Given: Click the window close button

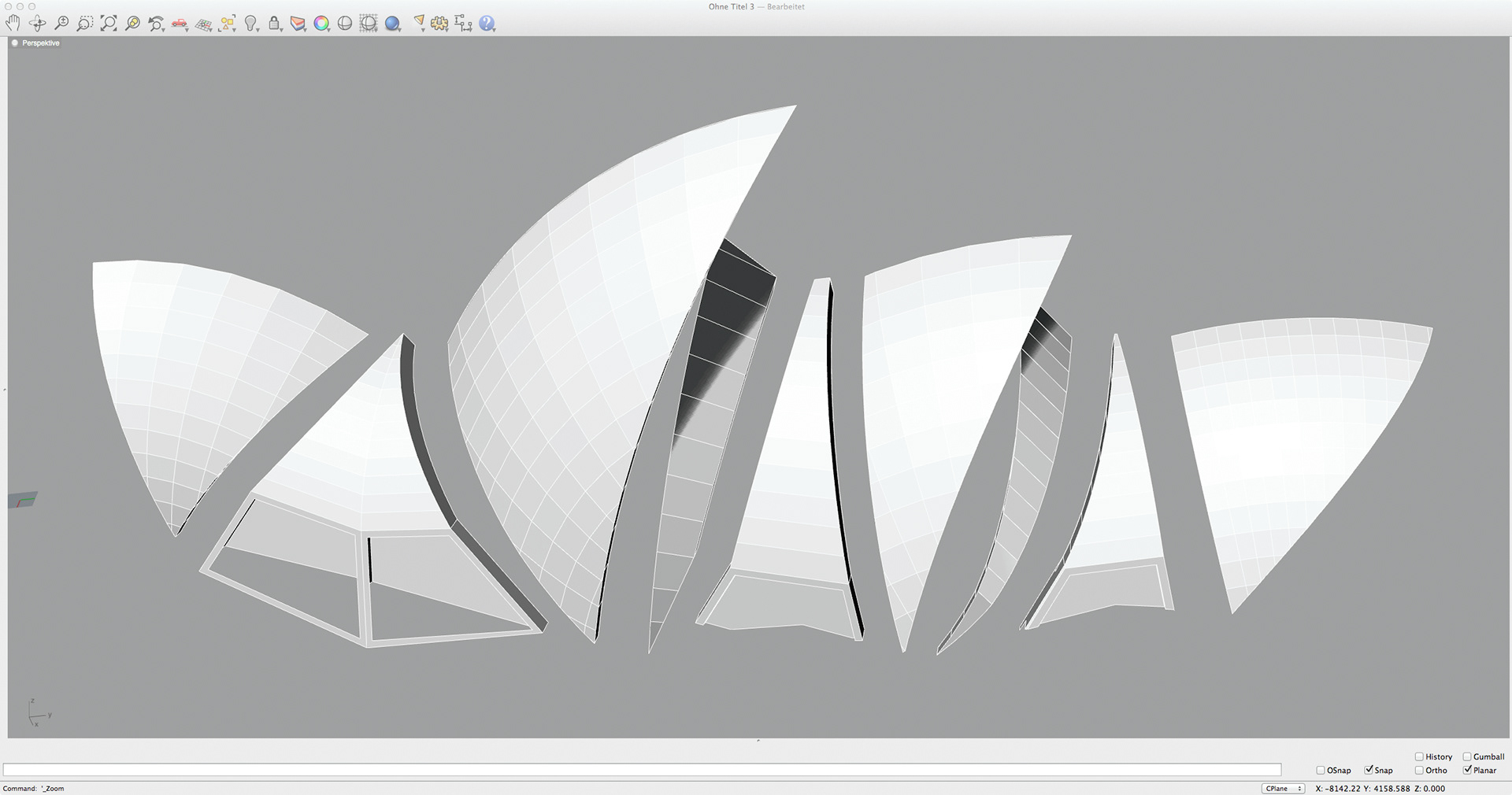Looking at the screenshot, I should [8, 6].
